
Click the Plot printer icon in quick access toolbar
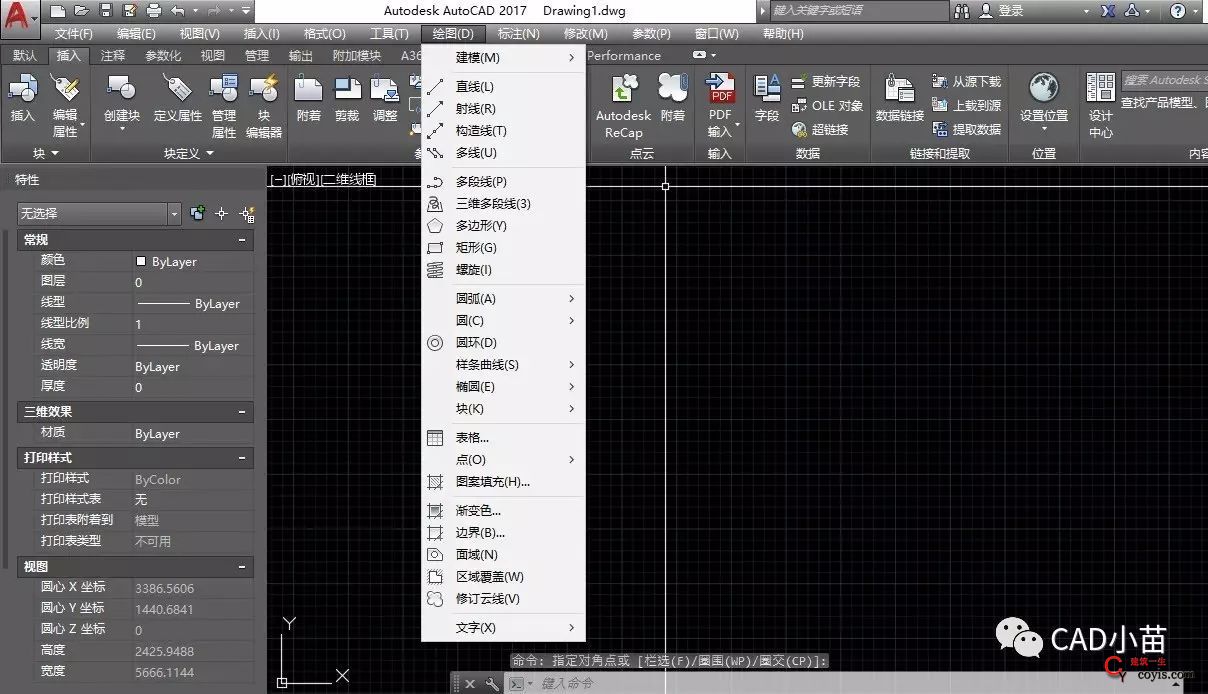[153, 11]
